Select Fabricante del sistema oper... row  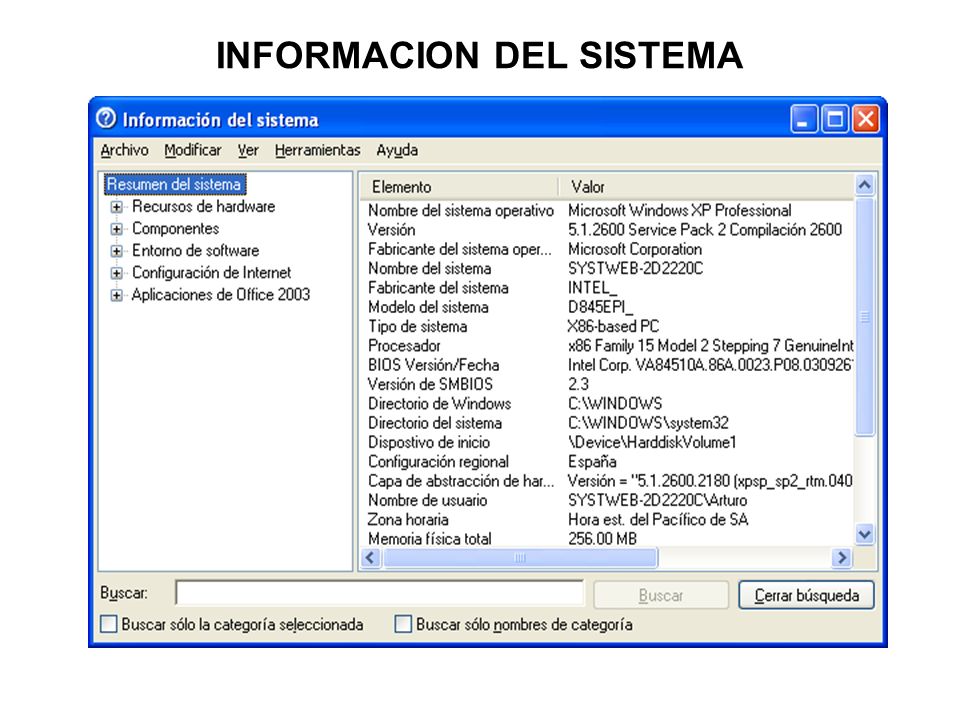(x=607, y=249)
